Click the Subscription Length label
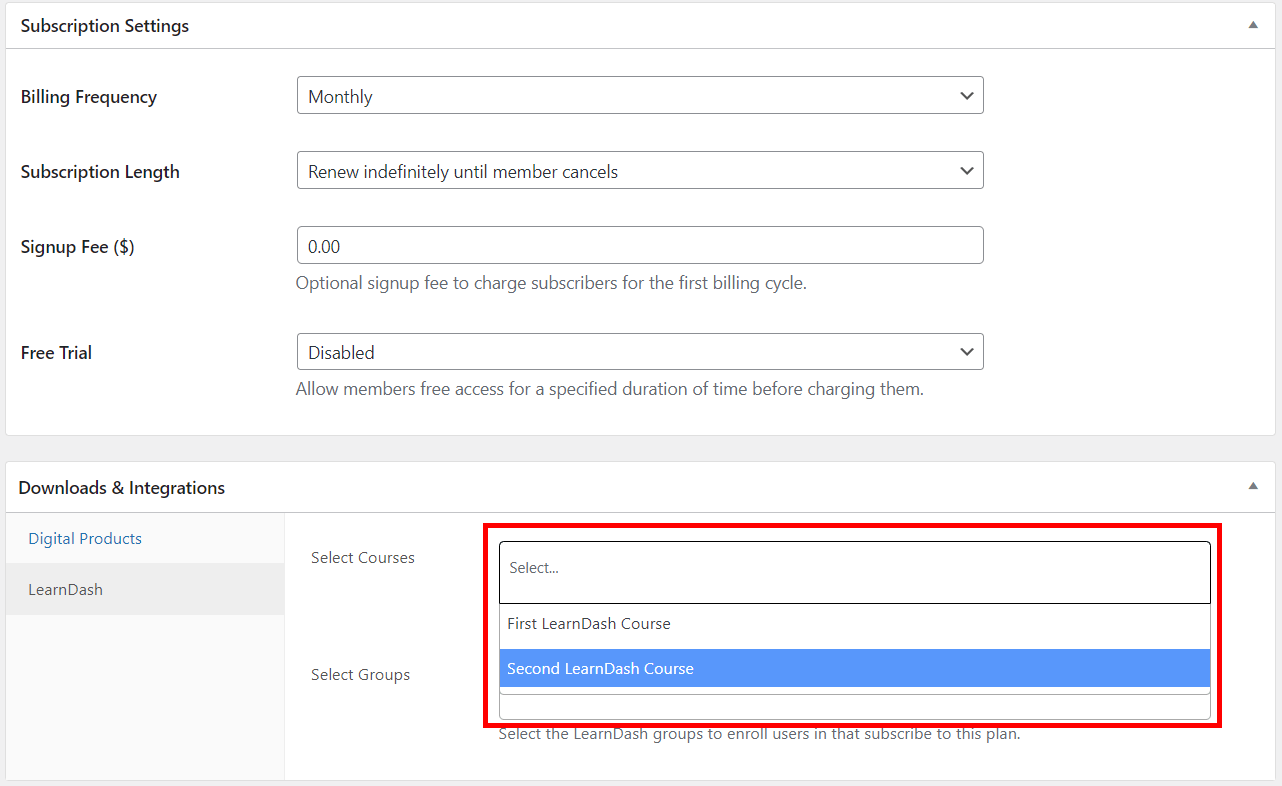1282x786 pixels. coord(100,172)
